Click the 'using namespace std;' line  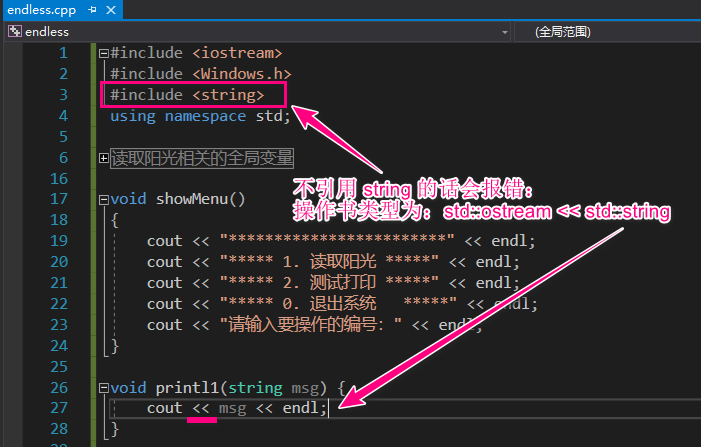[200, 116]
